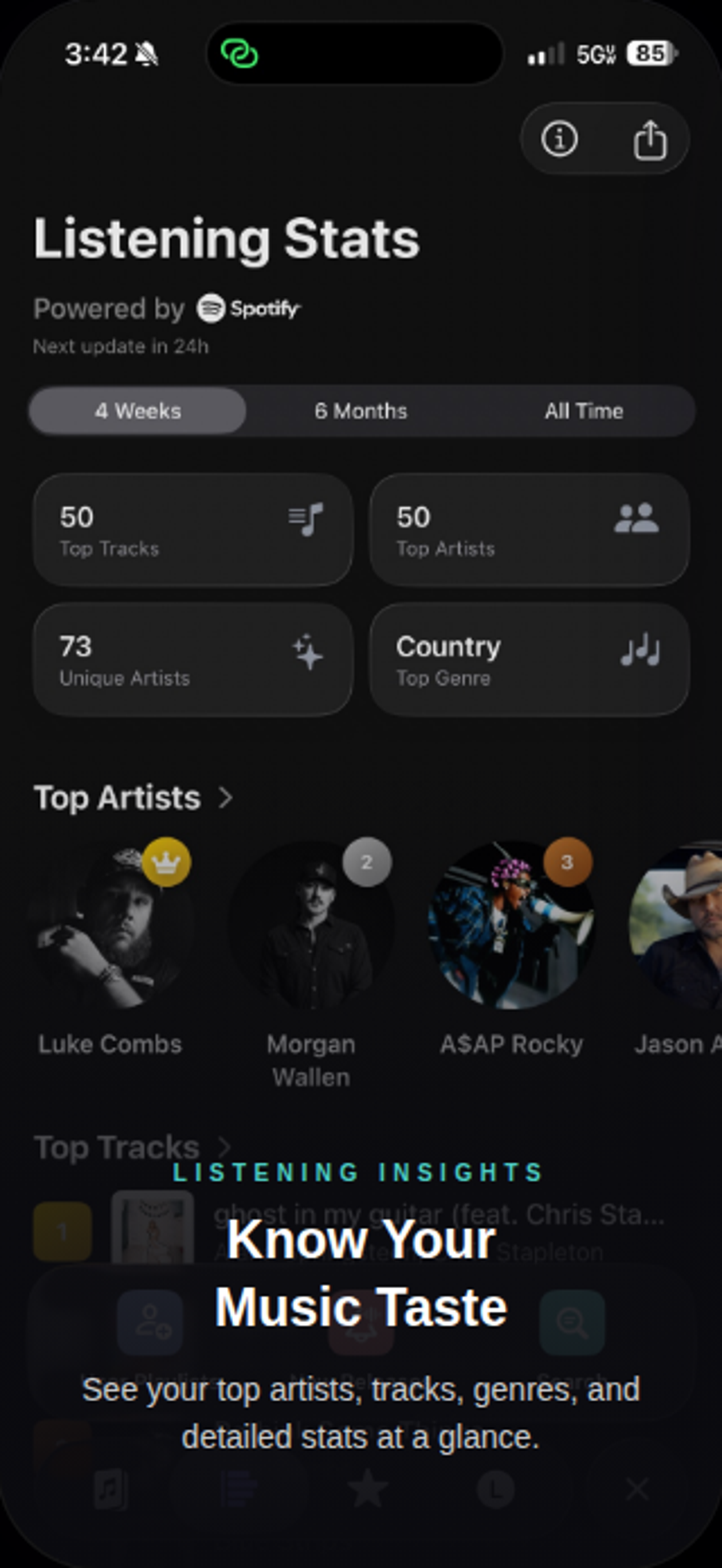Tap the number 3 bronze rank badge
The width and height of the screenshot is (722, 1568).
(567, 862)
